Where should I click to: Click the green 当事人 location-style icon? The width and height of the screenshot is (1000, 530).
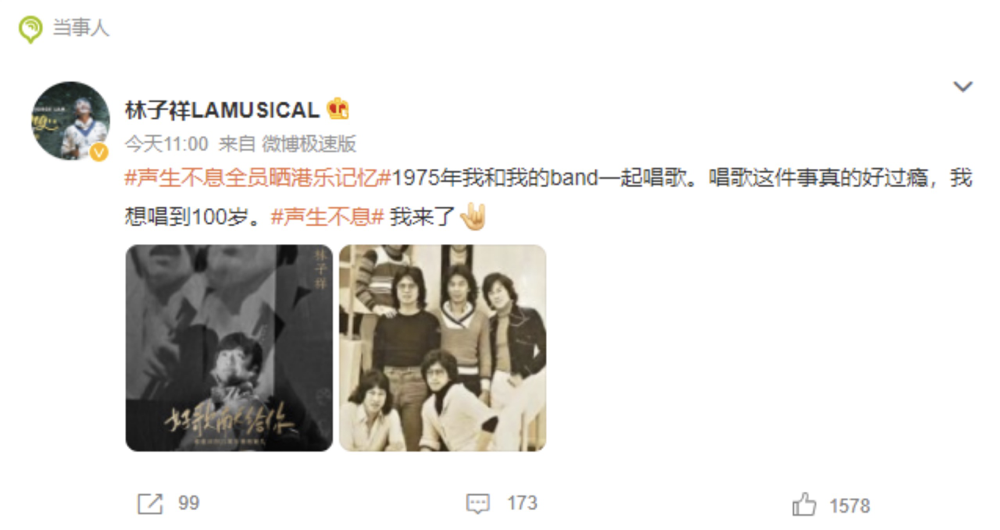31,29
